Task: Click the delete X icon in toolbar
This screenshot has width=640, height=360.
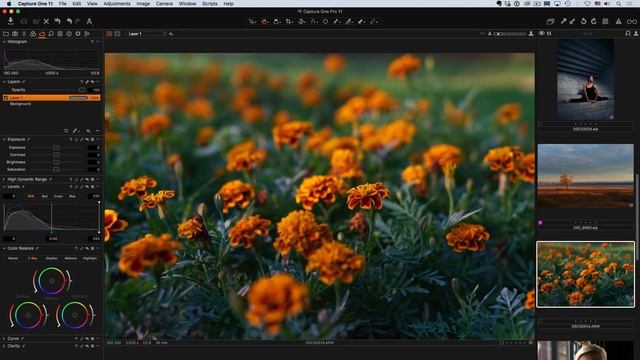Action: pyautogui.click(x=46, y=21)
